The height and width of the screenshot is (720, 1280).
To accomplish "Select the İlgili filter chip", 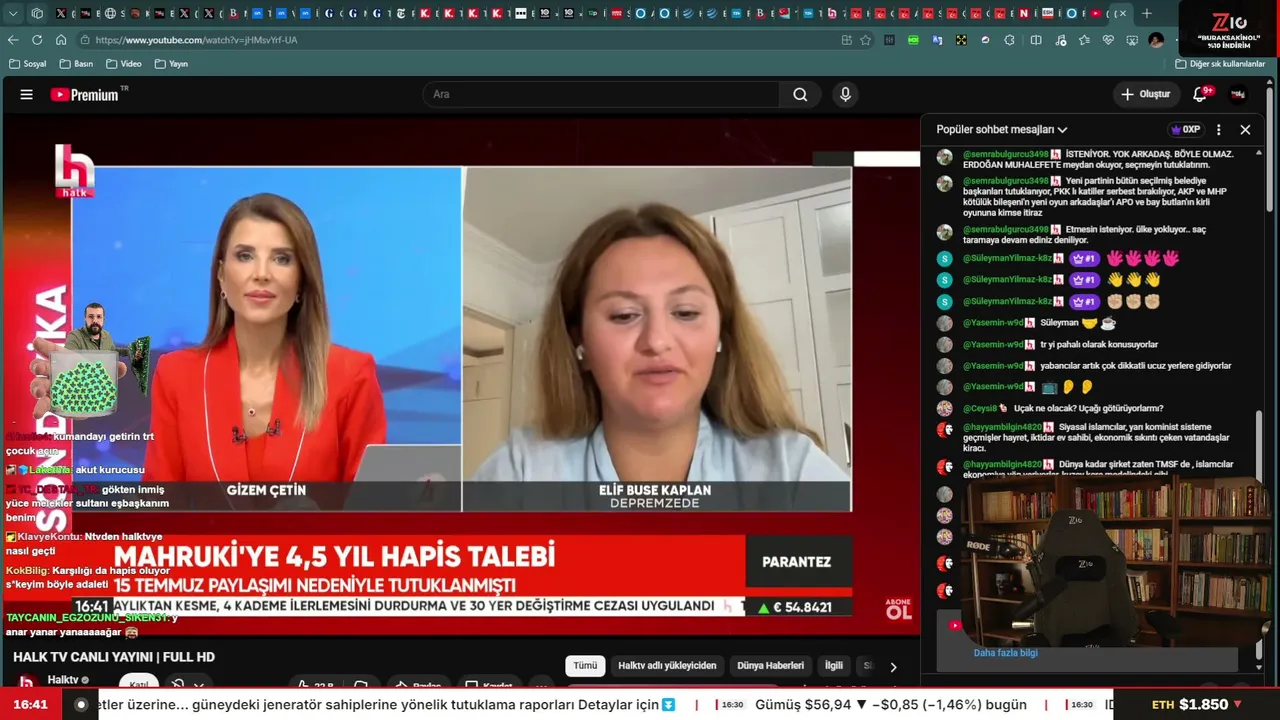I will [833, 666].
